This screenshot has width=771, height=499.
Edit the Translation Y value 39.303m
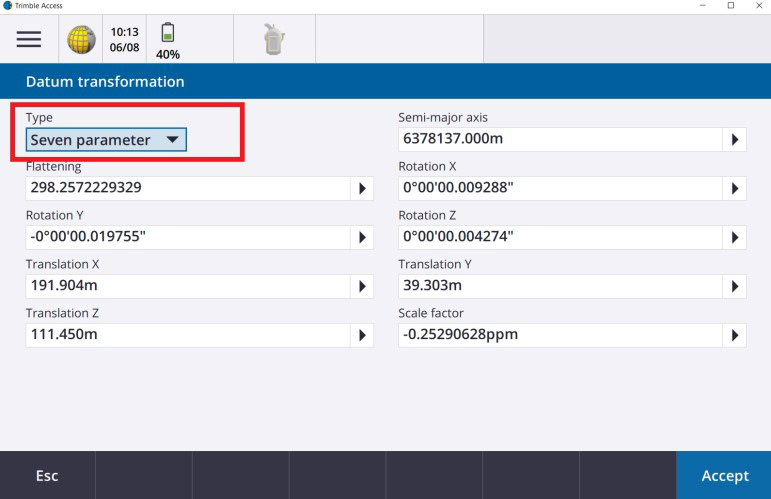[561, 286]
